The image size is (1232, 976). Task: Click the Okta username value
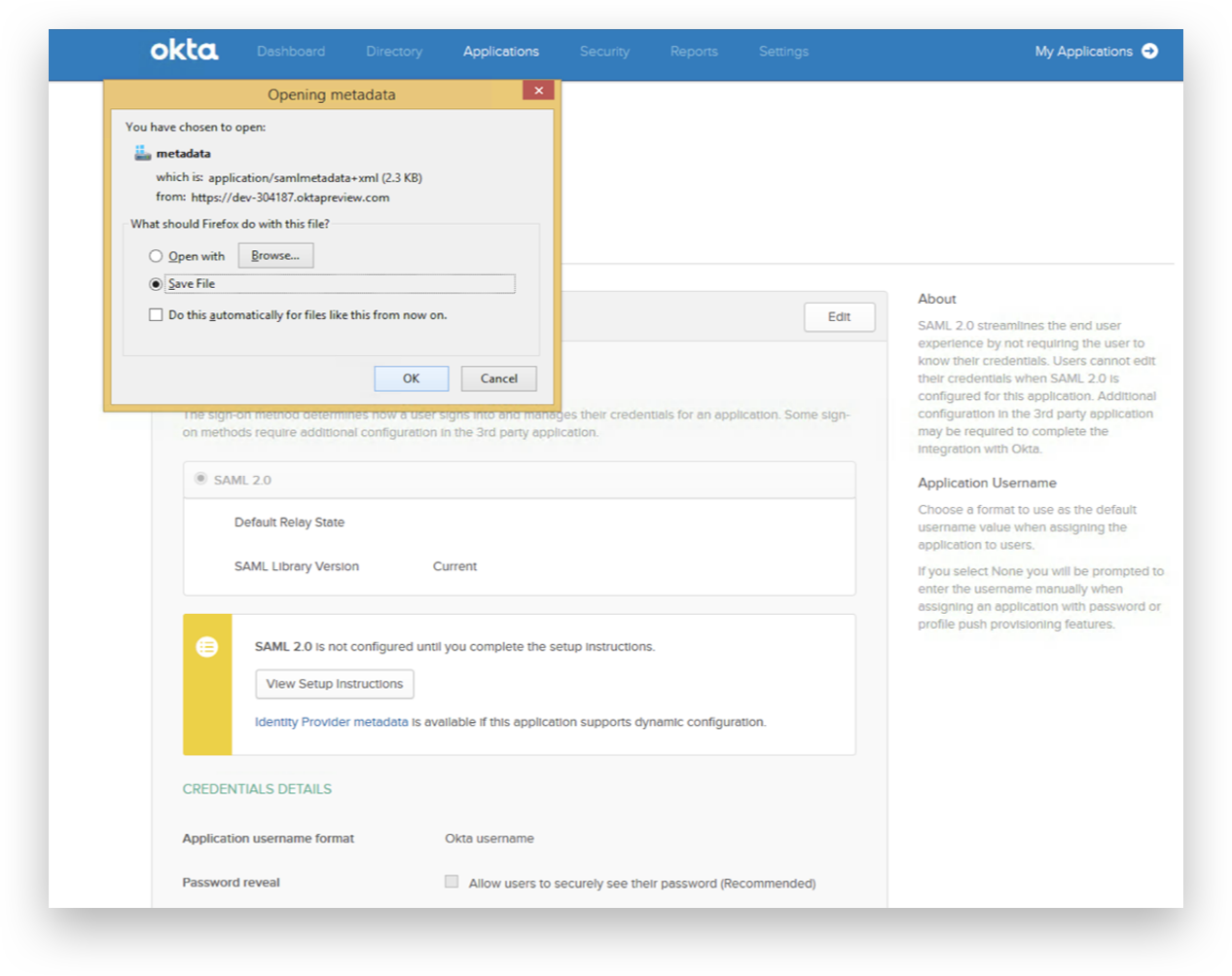[x=489, y=838]
